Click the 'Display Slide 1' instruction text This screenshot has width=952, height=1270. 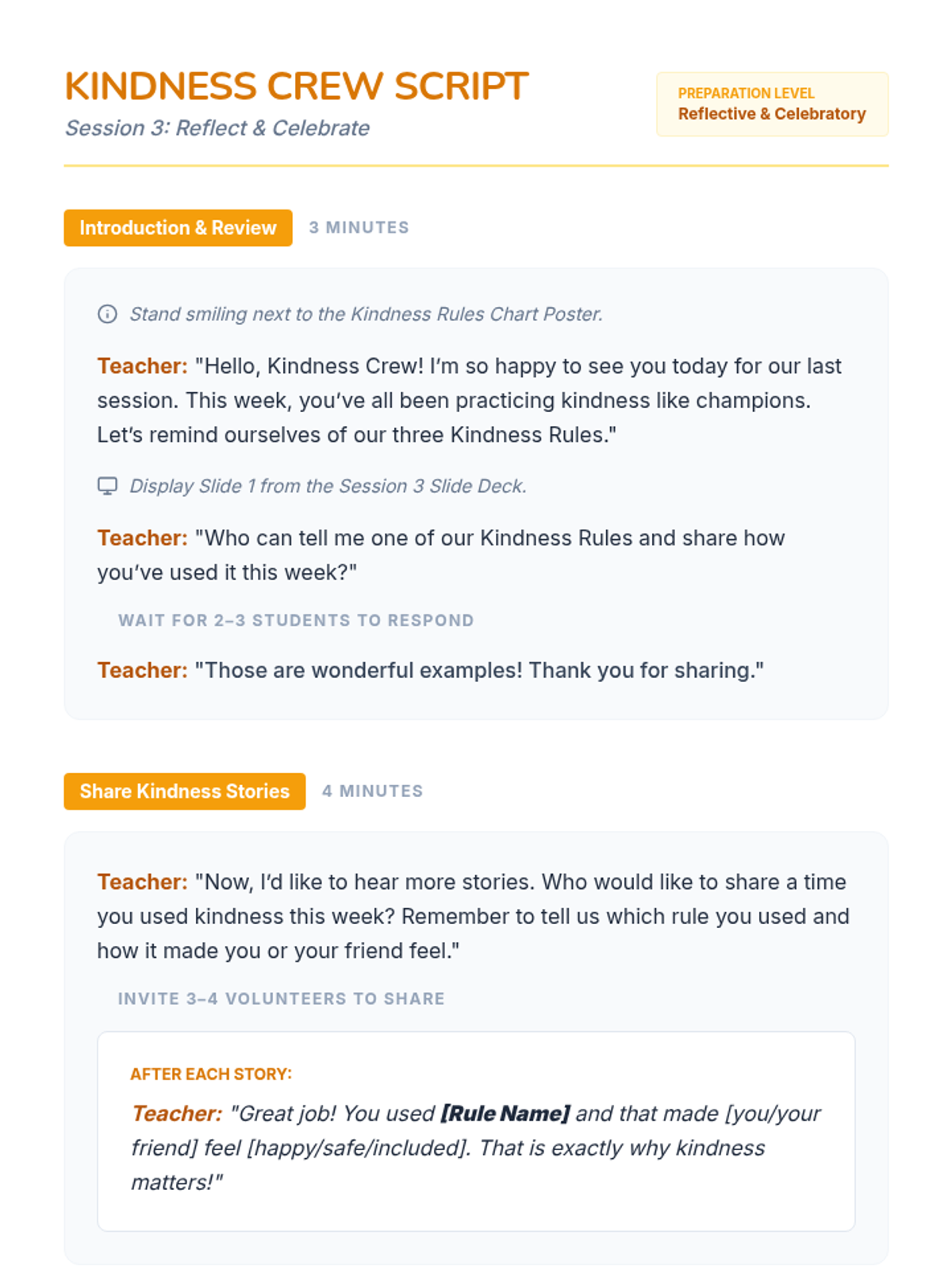tap(328, 486)
